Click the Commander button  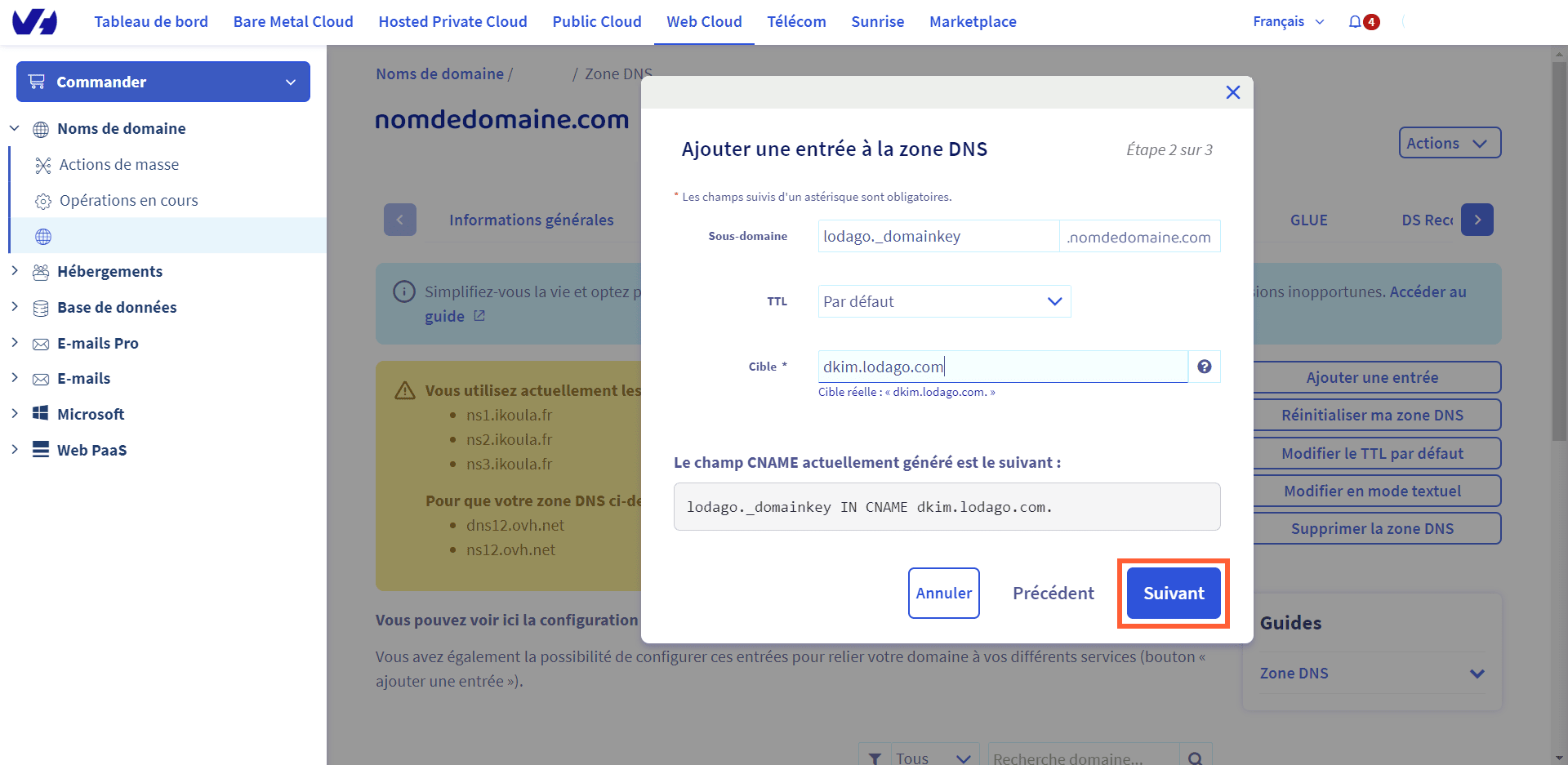click(163, 82)
